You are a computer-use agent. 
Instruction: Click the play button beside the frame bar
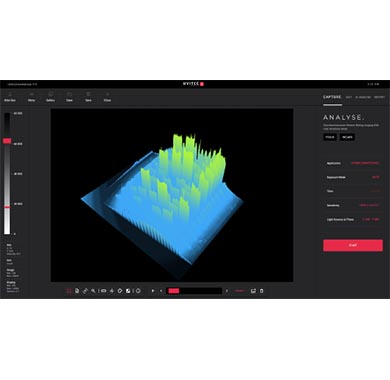click(x=153, y=291)
